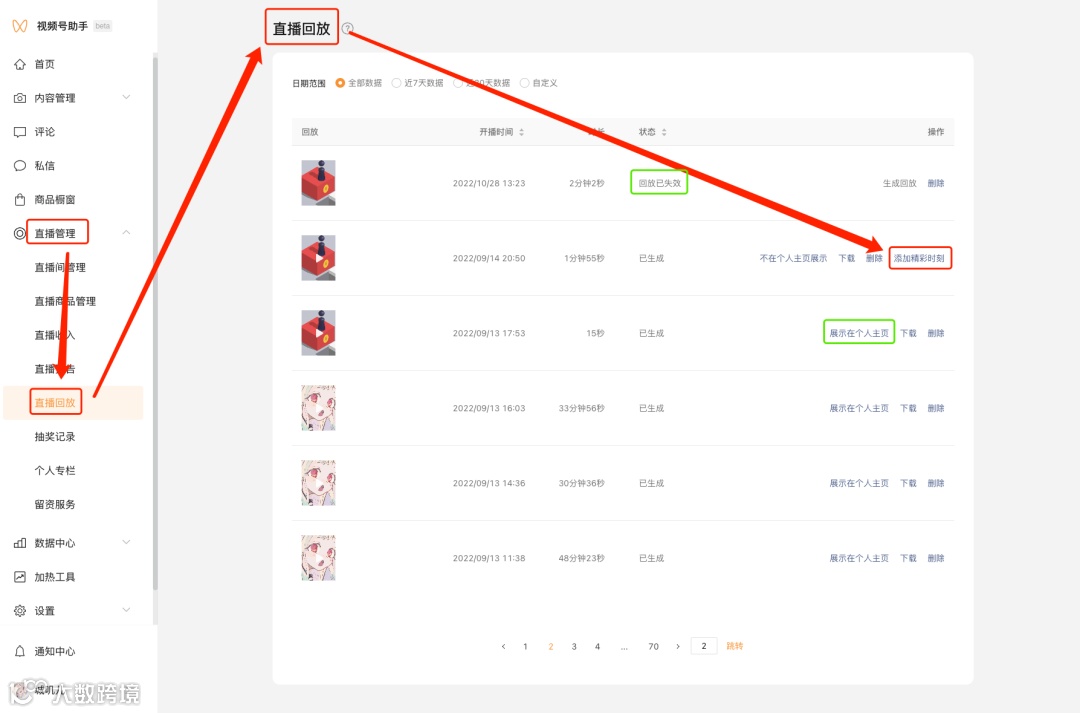1080x713 pixels.
Task: Click the beta badge next to 视频号助手
Action: (x=103, y=26)
